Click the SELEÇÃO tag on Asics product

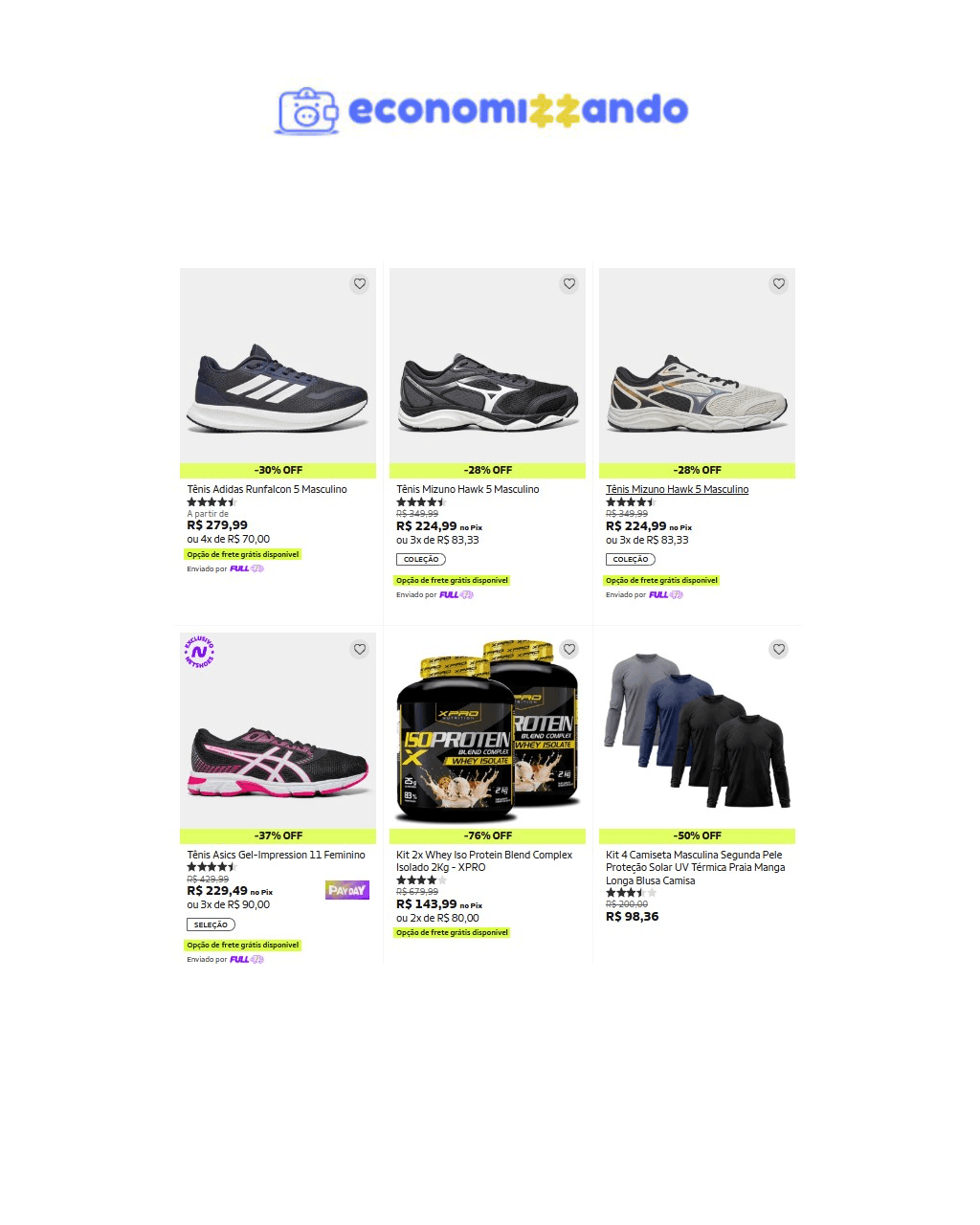point(211,924)
